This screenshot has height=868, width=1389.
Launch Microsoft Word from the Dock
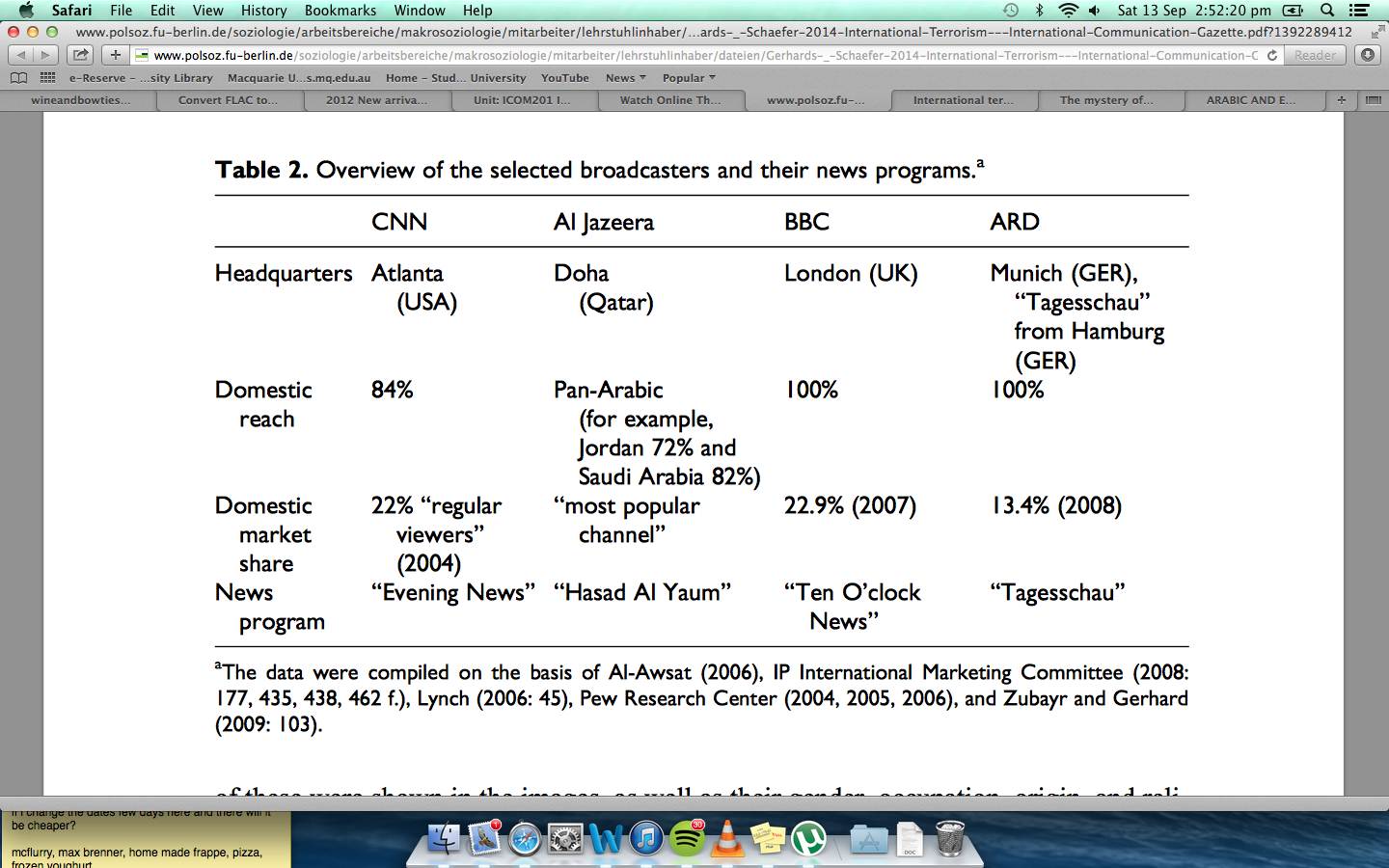[606, 838]
